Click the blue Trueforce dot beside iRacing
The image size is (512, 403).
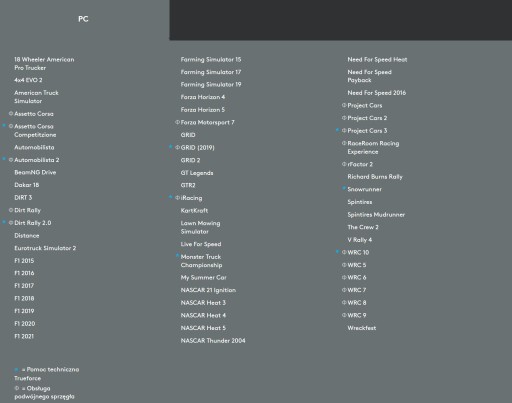[x=171, y=197]
